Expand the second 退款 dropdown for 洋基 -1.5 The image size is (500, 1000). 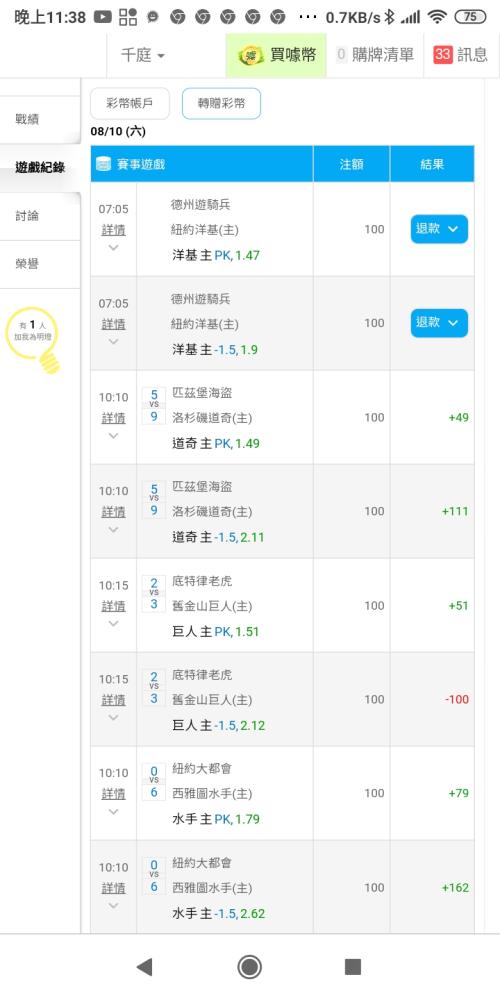tap(439, 323)
